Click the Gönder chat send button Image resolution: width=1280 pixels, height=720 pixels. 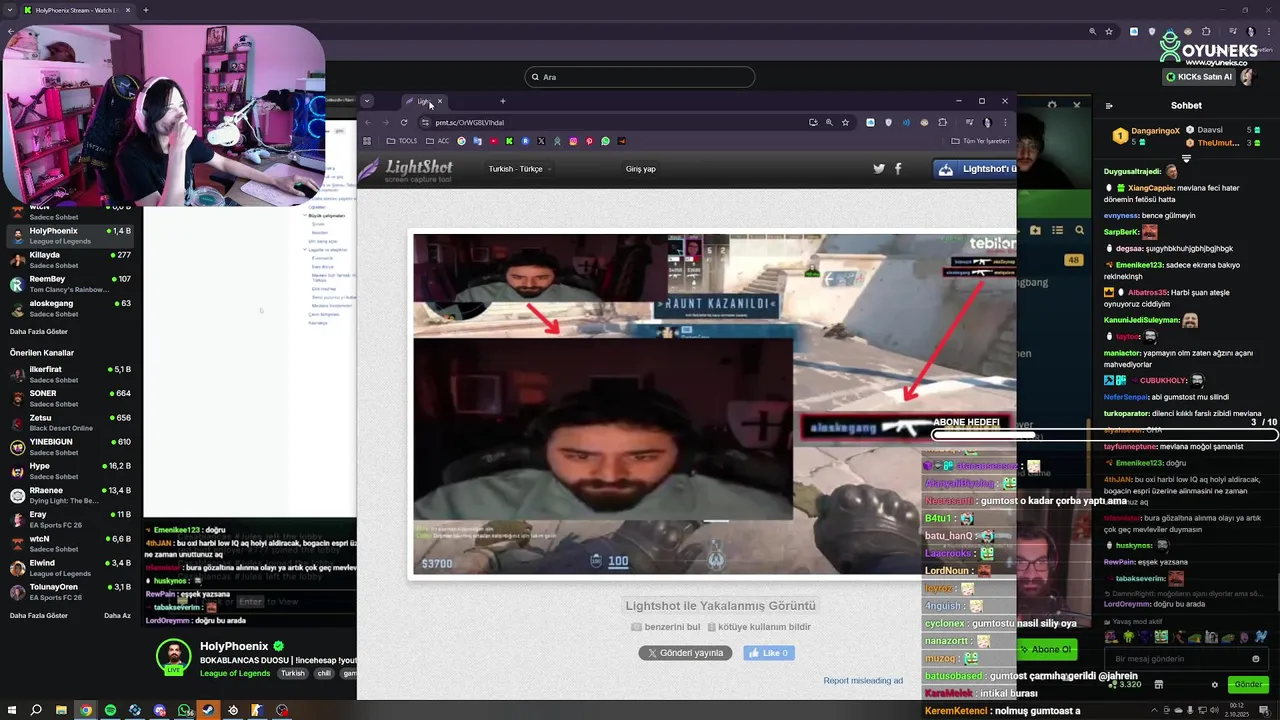tap(1249, 685)
